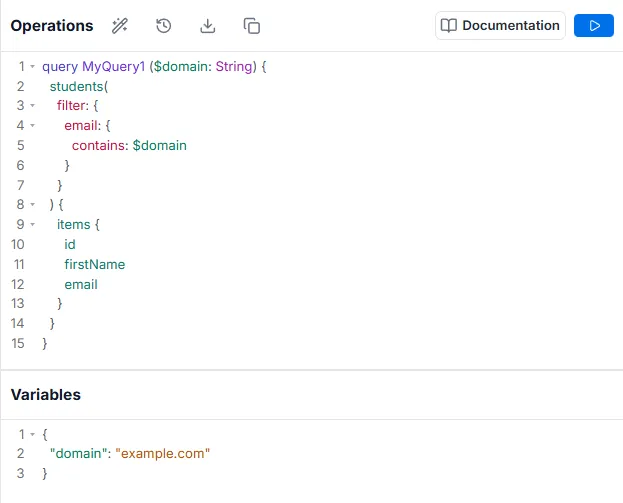Click the String type annotation

[234, 67]
